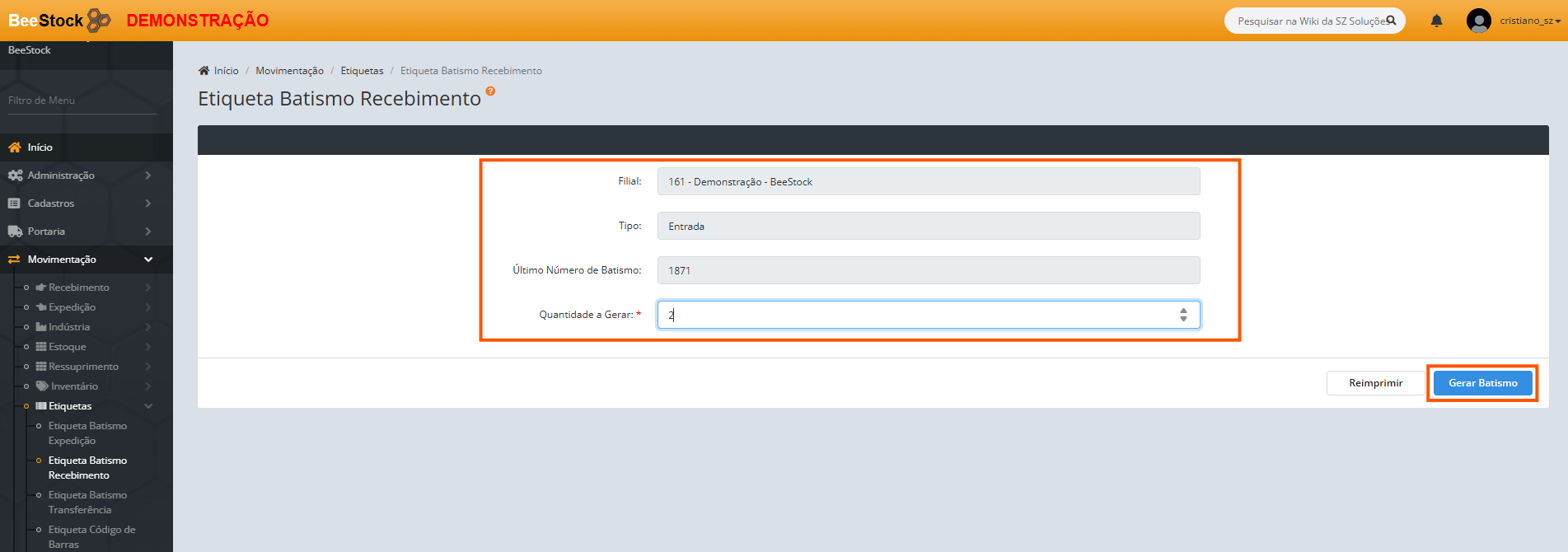Collapse the Etiquetas submenu
The height and width of the screenshot is (552, 1568).
[148, 406]
